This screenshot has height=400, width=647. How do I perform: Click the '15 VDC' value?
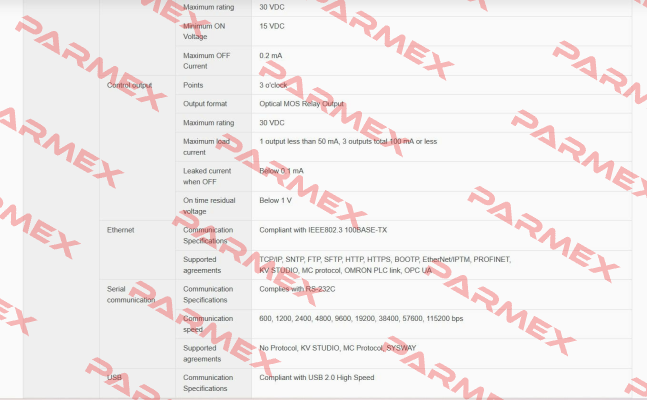[272, 26]
